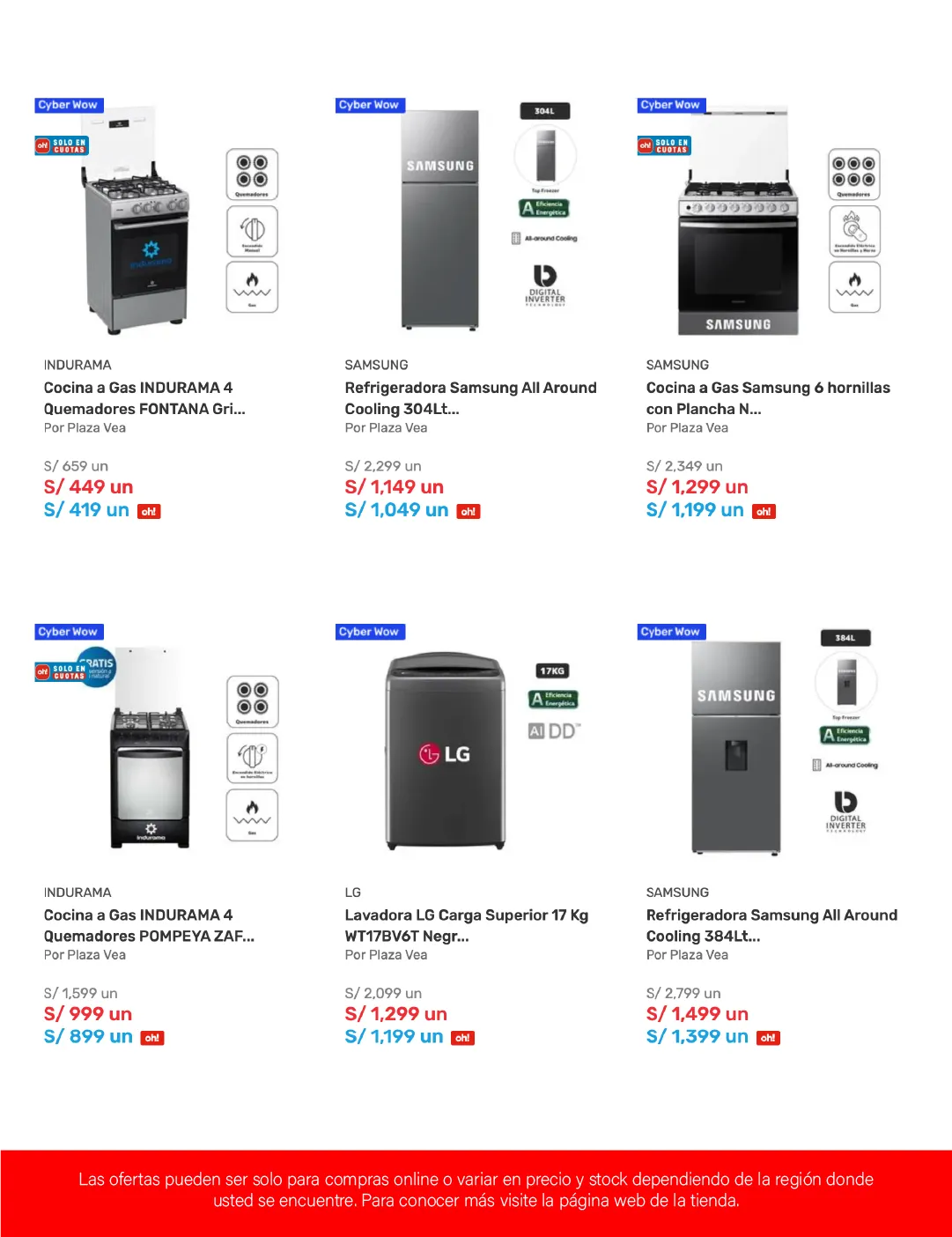Click the energy efficiency label beside the LG washer
The image size is (952, 1237).
(554, 700)
